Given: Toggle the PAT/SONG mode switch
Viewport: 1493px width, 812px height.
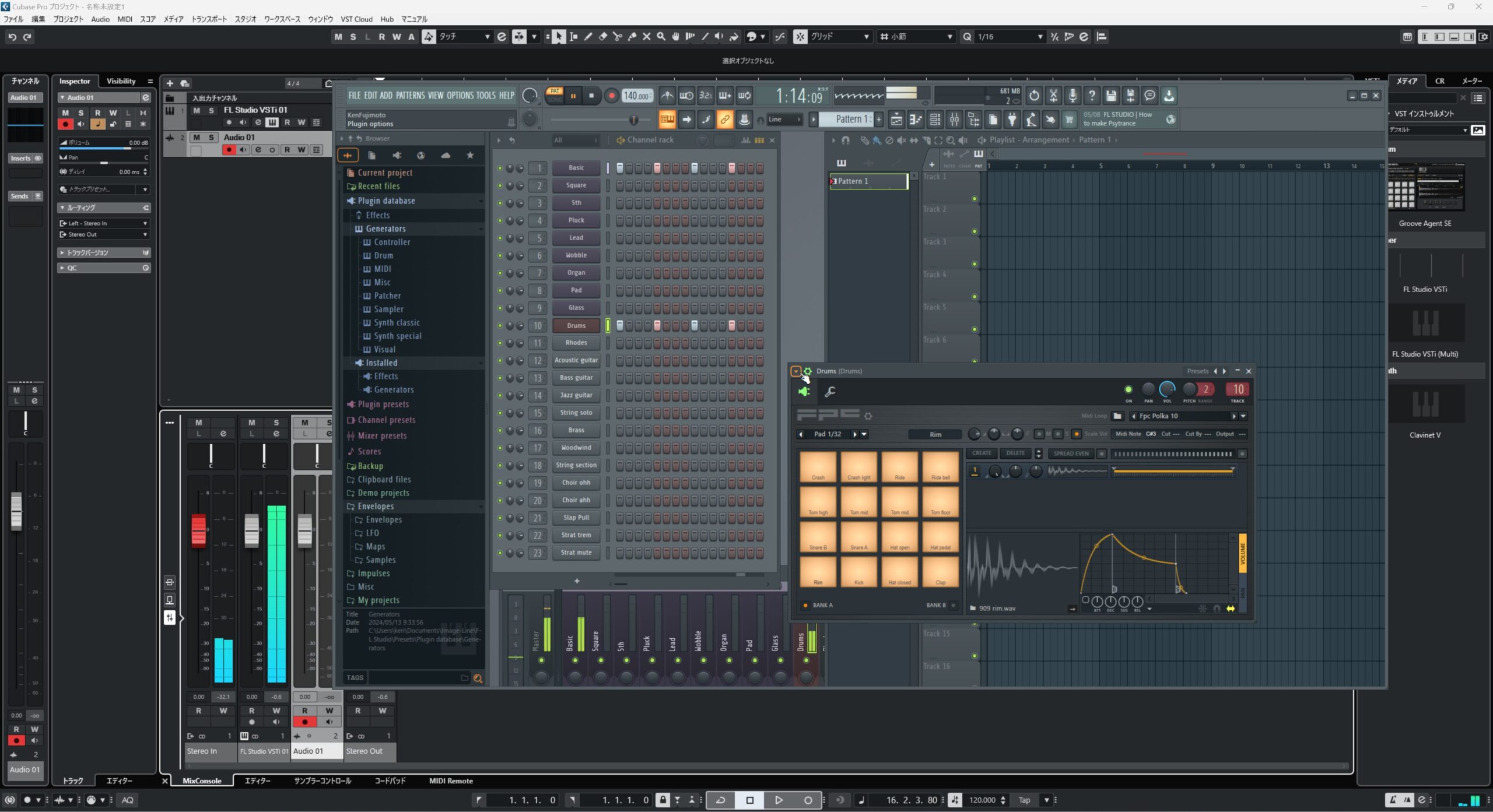Looking at the screenshot, I should (555, 96).
